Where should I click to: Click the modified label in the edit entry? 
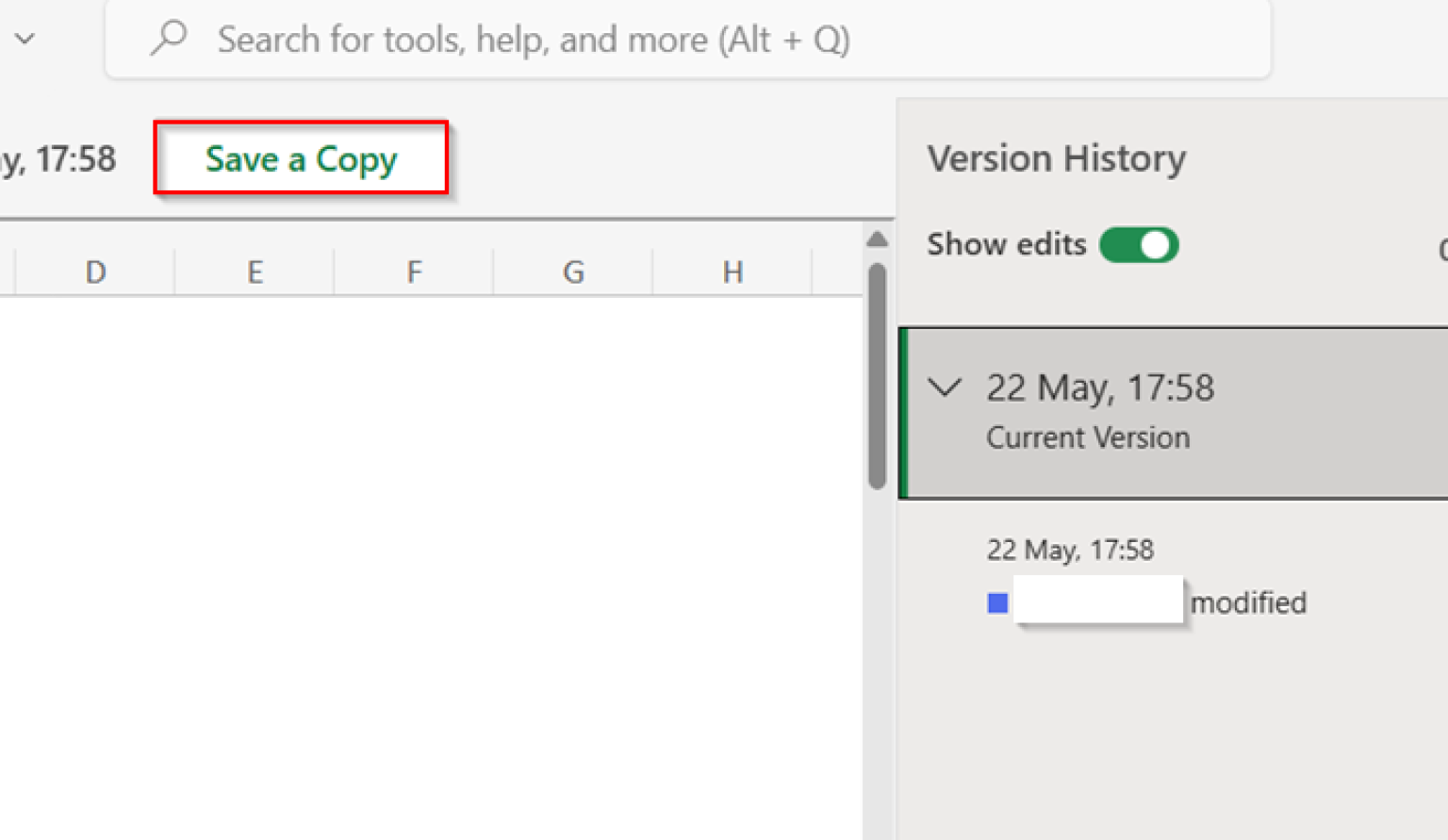pos(1248,601)
